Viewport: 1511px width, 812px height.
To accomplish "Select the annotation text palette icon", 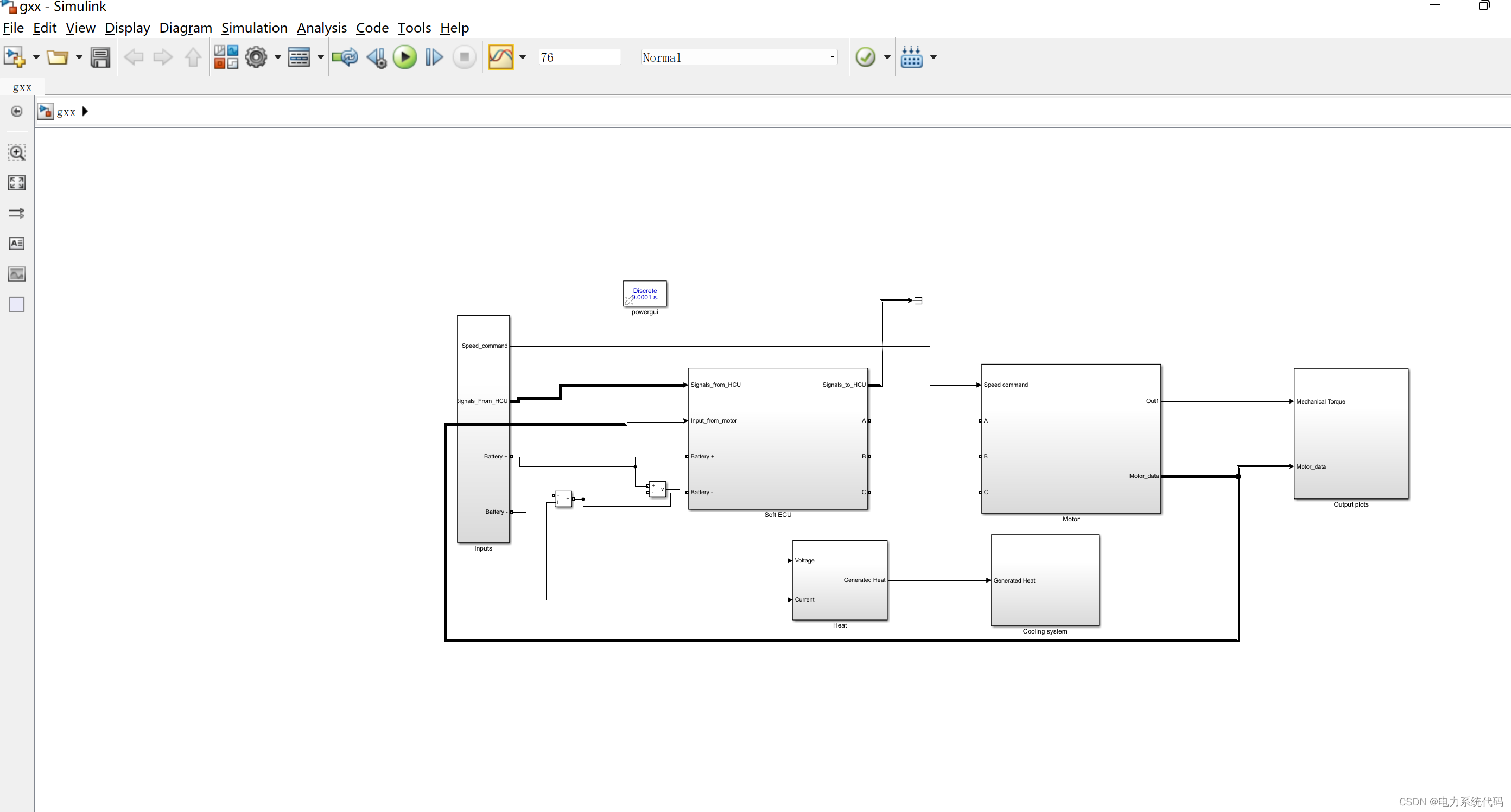I will tap(16, 244).
